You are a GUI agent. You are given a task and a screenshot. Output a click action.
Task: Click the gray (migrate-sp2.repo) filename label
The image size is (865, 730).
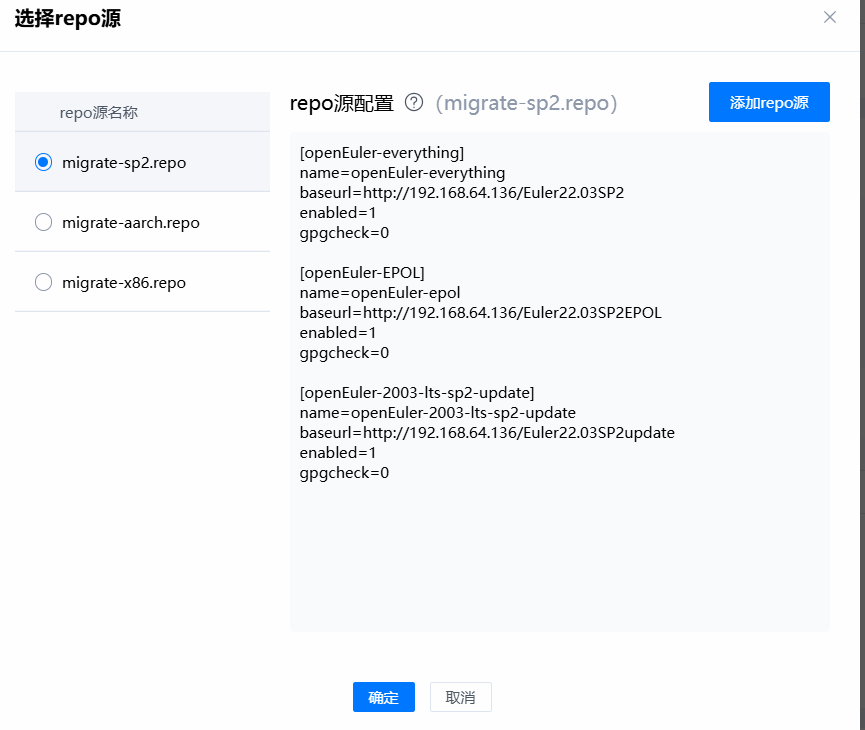point(526,103)
